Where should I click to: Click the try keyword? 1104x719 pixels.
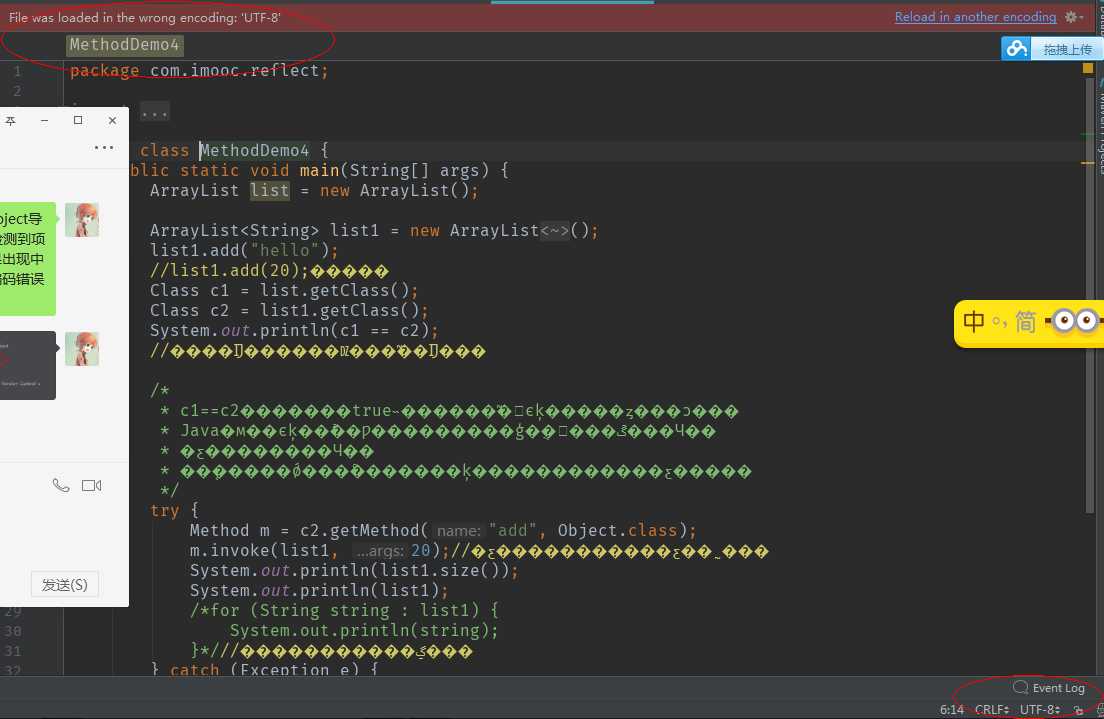point(165,511)
